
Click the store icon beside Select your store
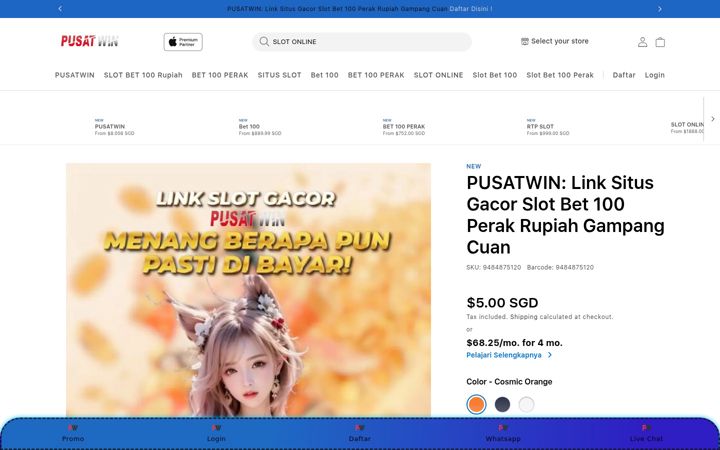click(524, 41)
